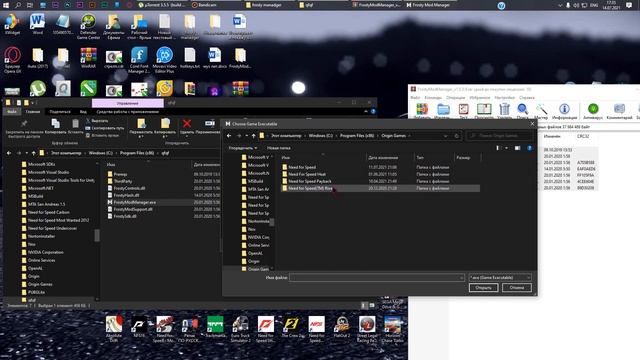Sort dialog file list by Тип column

(x=420, y=158)
